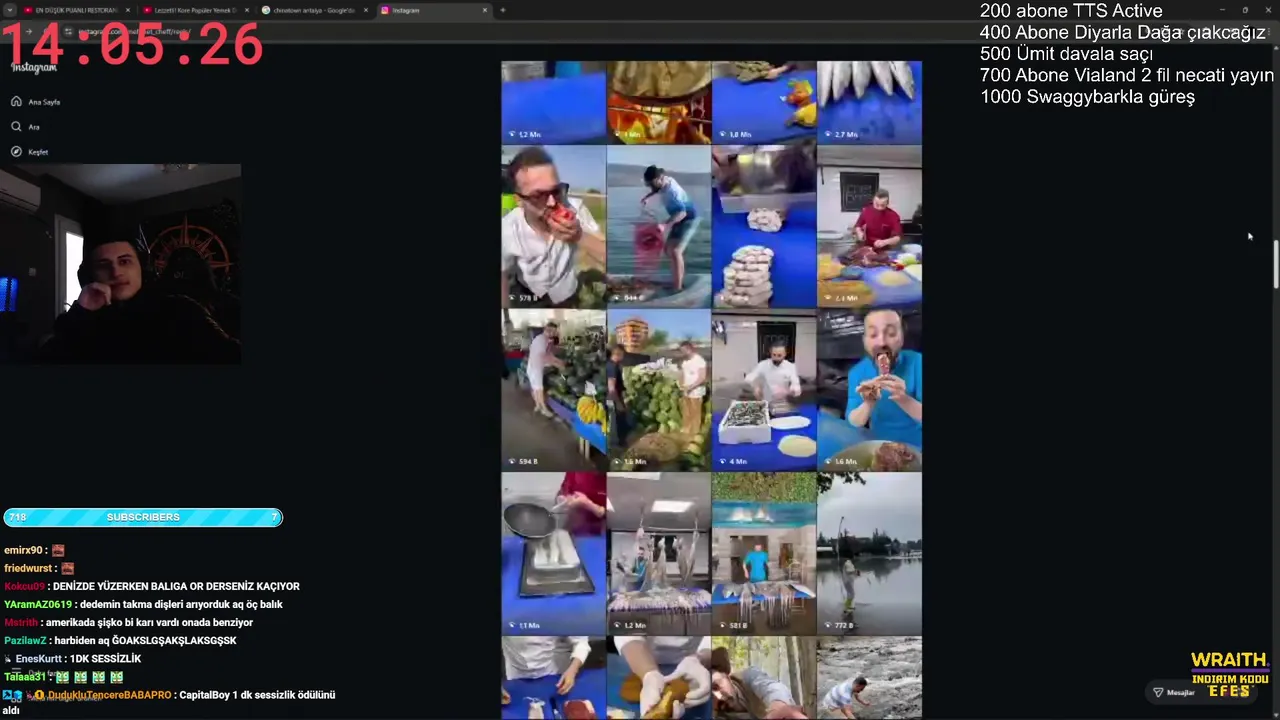Image resolution: width=1280 pixels, height=720 pixels.
Task: Click PazilawZ's 'harbiden aq' chat message
Action: 120,640
